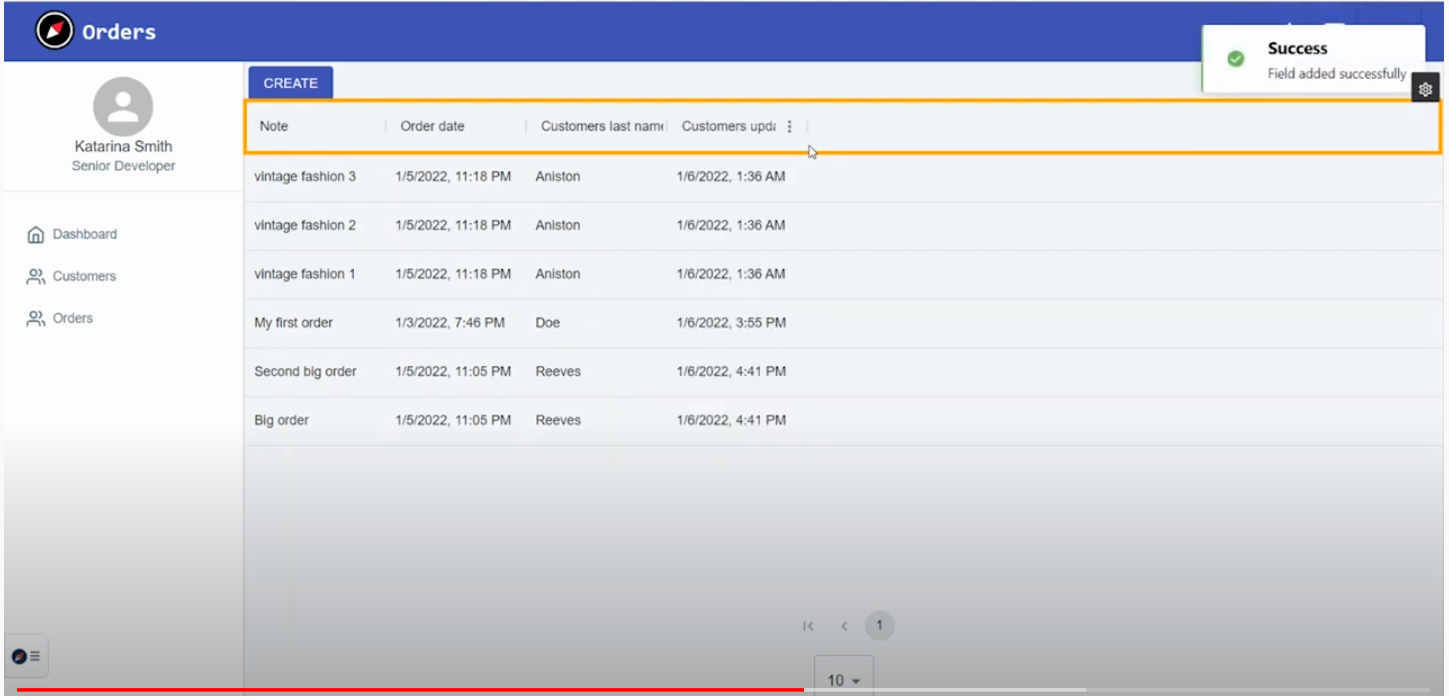Open Customers updated column three-dot menu
Screen dimensions: 1449x696
(x=789, y=126)
